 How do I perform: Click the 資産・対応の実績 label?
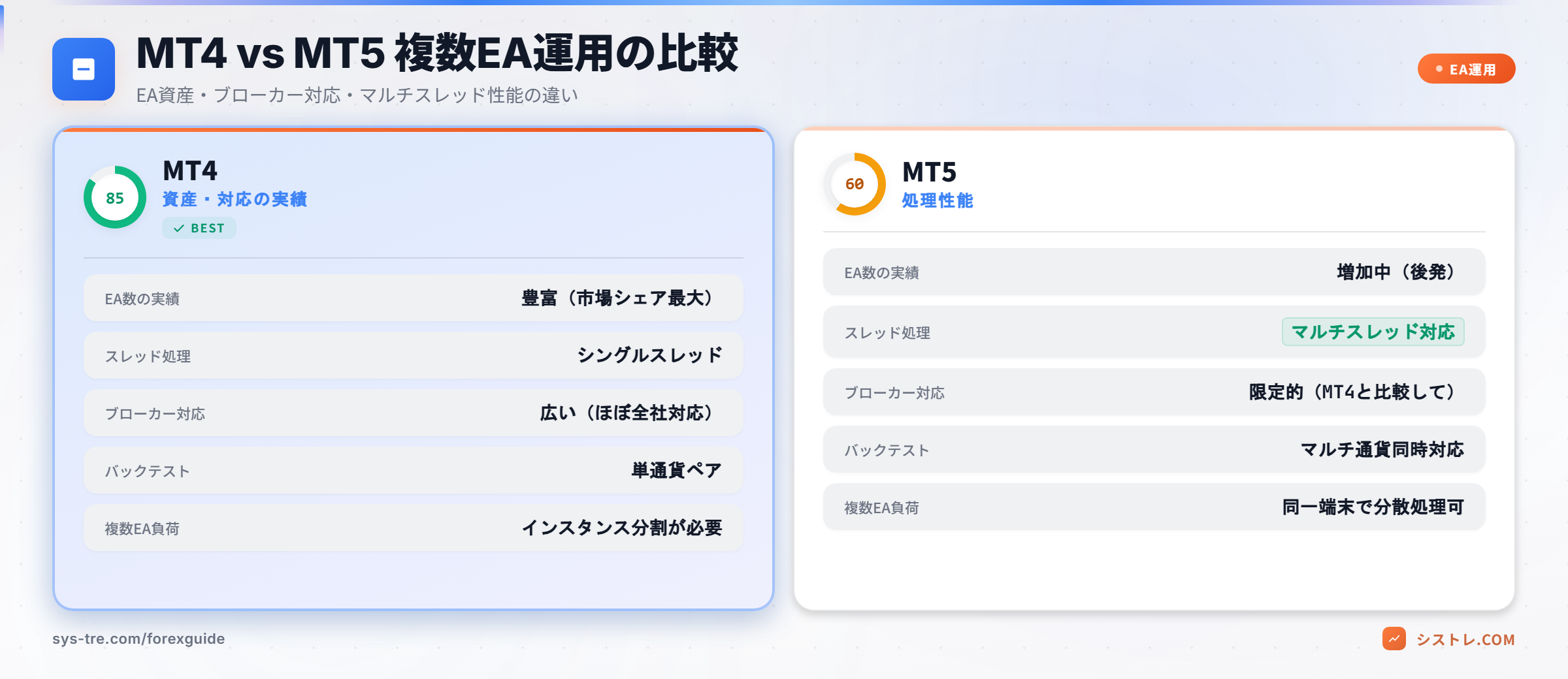[235, 199]
